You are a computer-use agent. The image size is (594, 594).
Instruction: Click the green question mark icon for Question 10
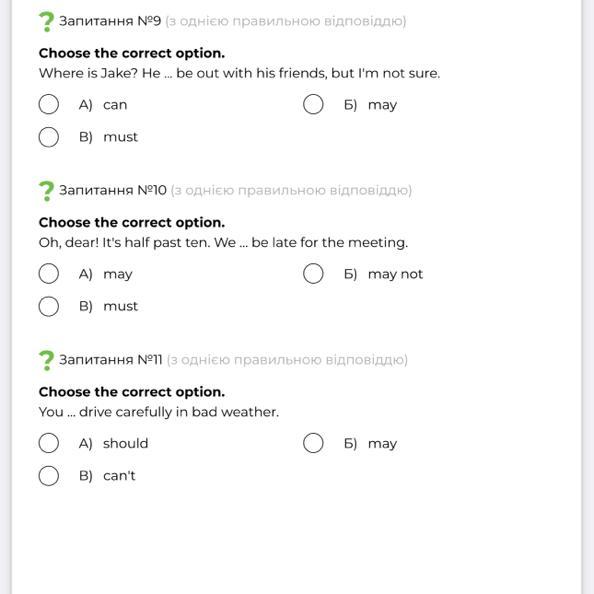47,191
